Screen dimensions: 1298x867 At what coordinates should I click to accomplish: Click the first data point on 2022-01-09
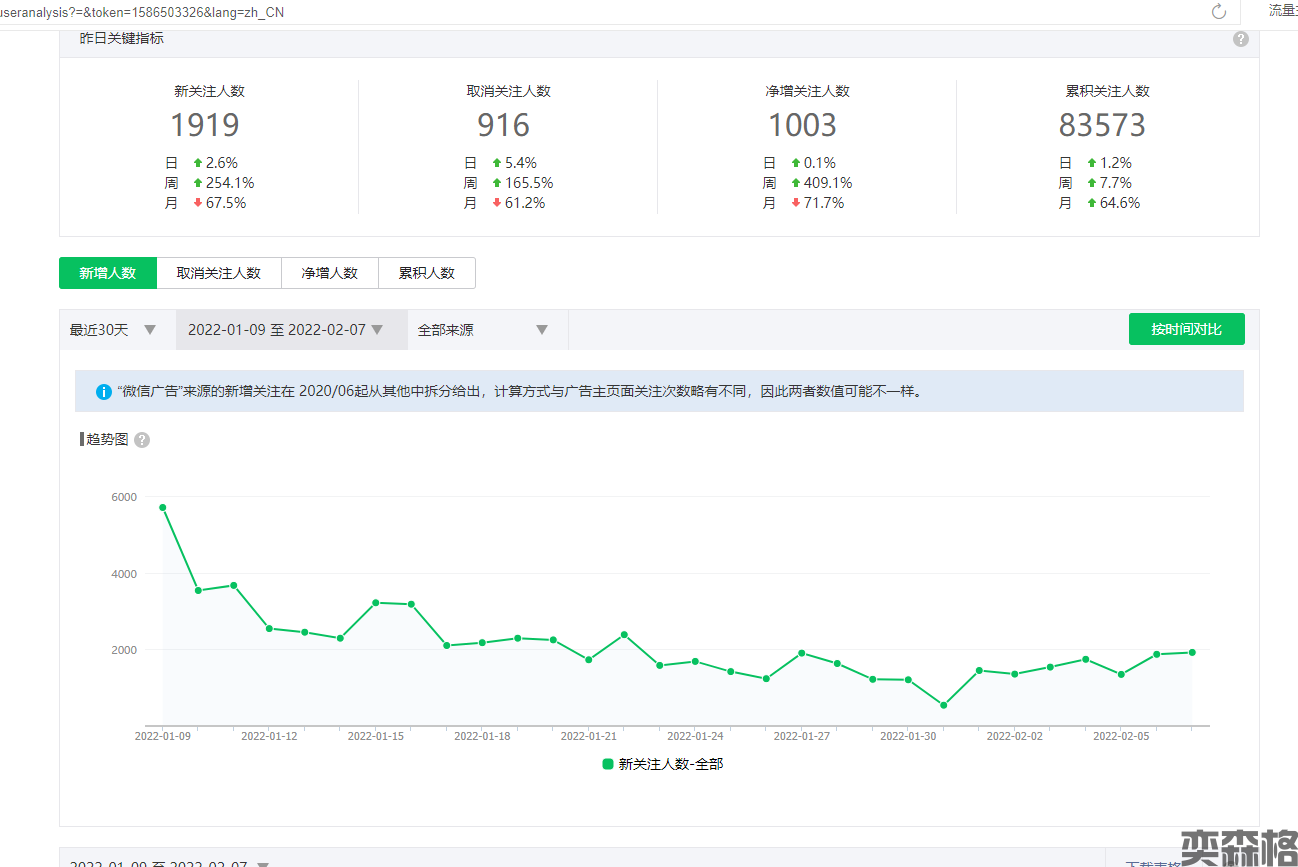coord(163,507)
